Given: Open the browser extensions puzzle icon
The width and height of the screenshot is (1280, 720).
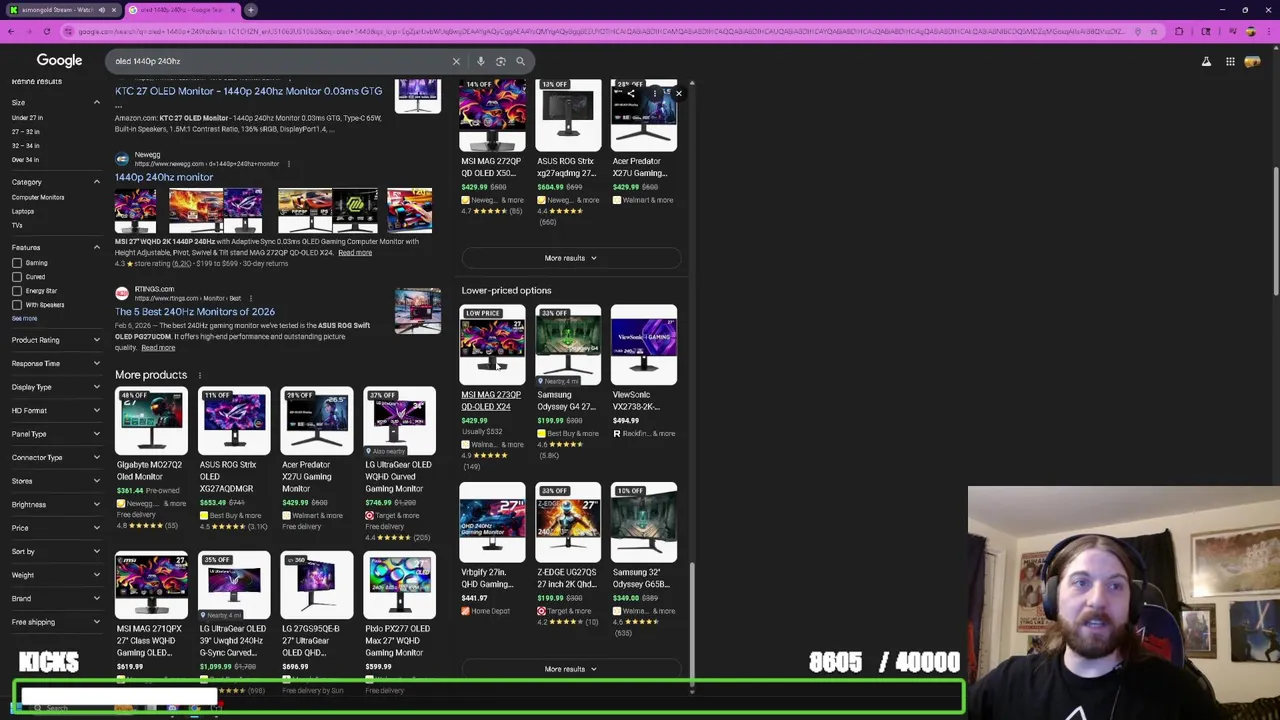Looking at the screenshot, I should (1179, 31).
